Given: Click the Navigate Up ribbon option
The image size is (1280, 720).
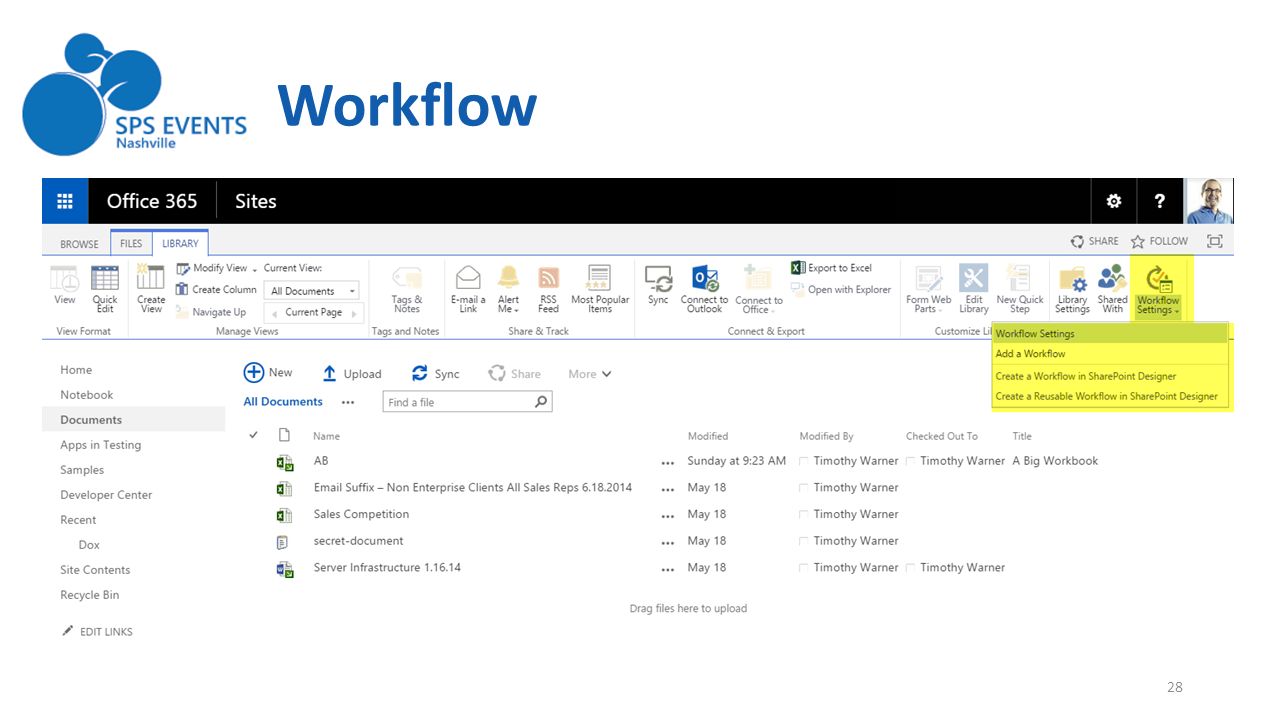Looking at the screenshot, I should tap(211, 312).
